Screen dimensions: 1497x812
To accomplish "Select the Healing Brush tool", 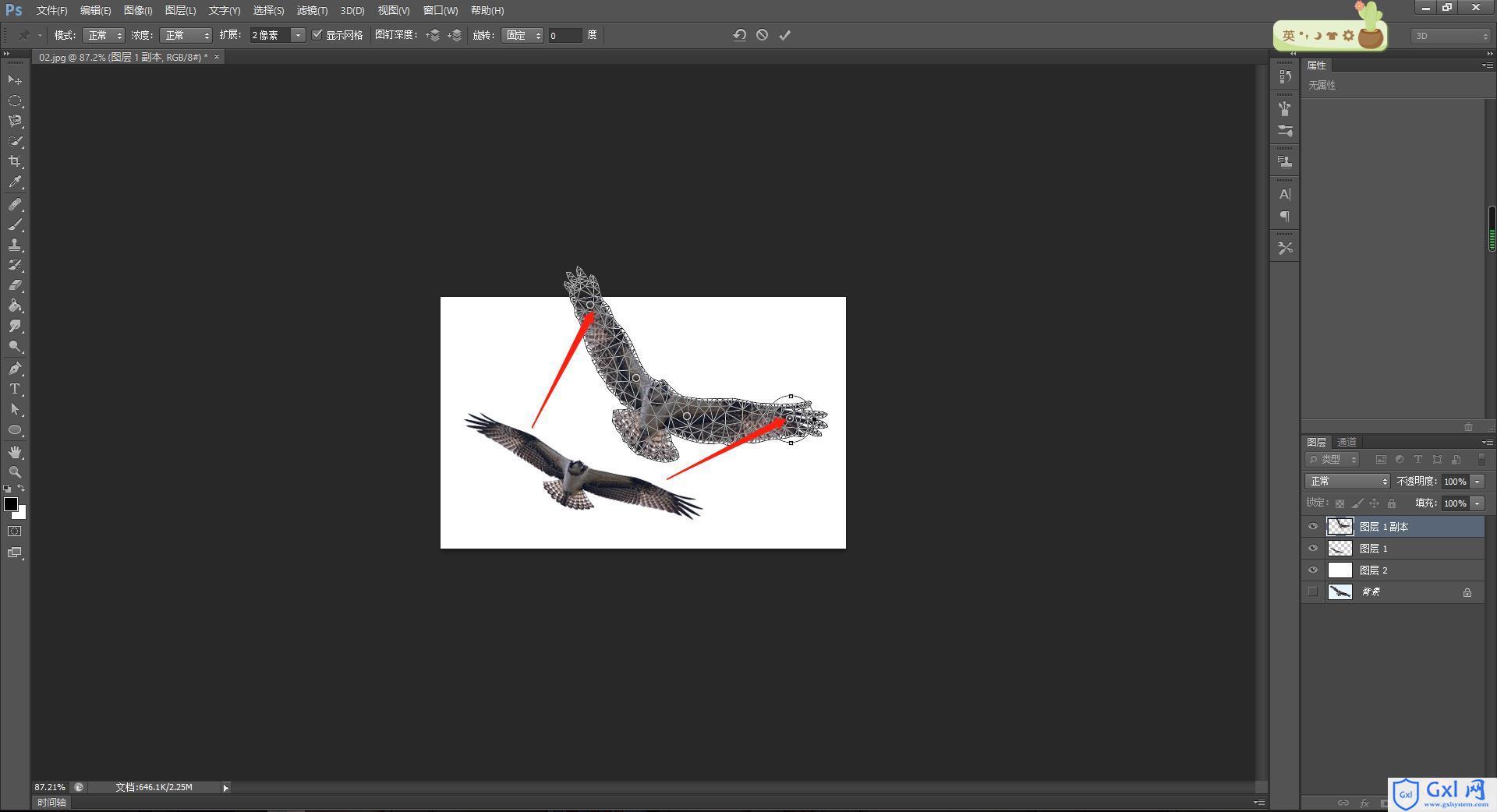I will [x=15, y=204].
